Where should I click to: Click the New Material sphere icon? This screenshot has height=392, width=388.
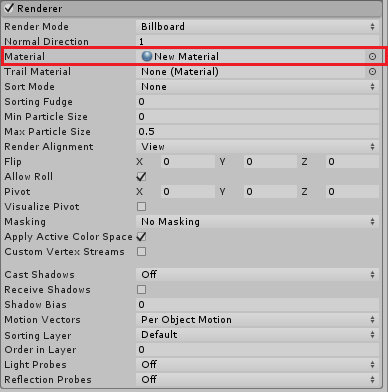[147, 56]
